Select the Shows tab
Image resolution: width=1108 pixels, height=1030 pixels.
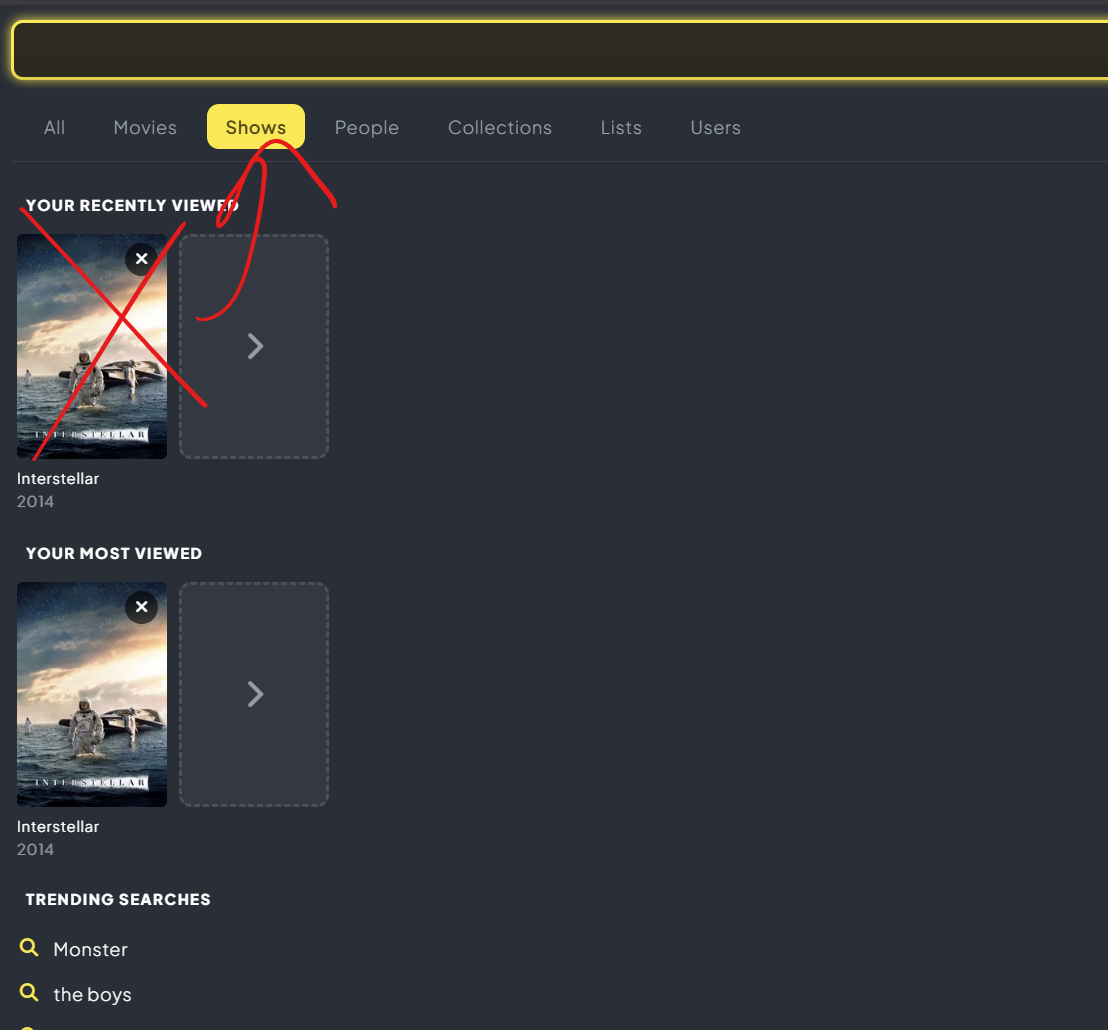[256, 127]
